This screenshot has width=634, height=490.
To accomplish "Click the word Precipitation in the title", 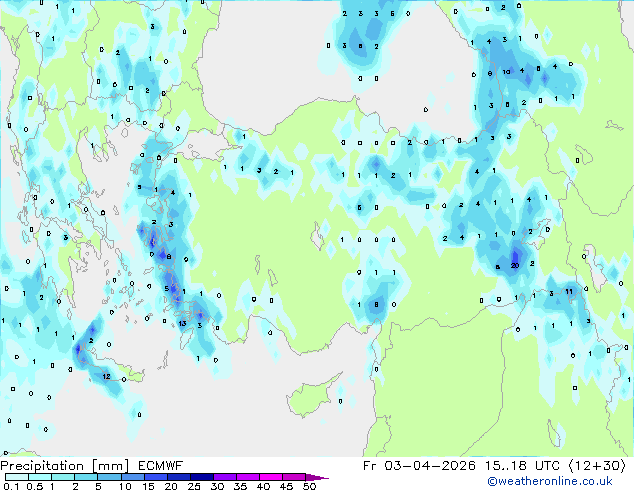I will click(x=42, y=466).
